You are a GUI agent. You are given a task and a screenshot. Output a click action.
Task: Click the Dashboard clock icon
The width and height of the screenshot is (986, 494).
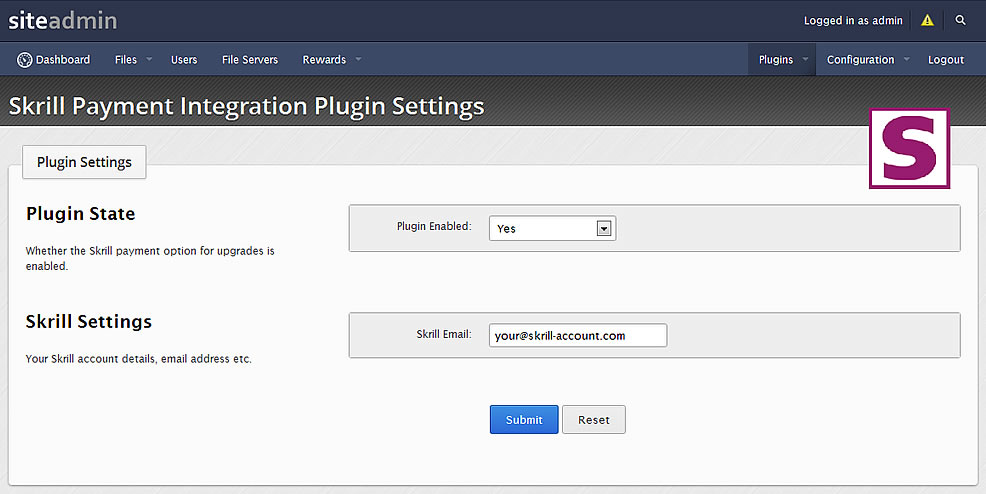[25, 60]
